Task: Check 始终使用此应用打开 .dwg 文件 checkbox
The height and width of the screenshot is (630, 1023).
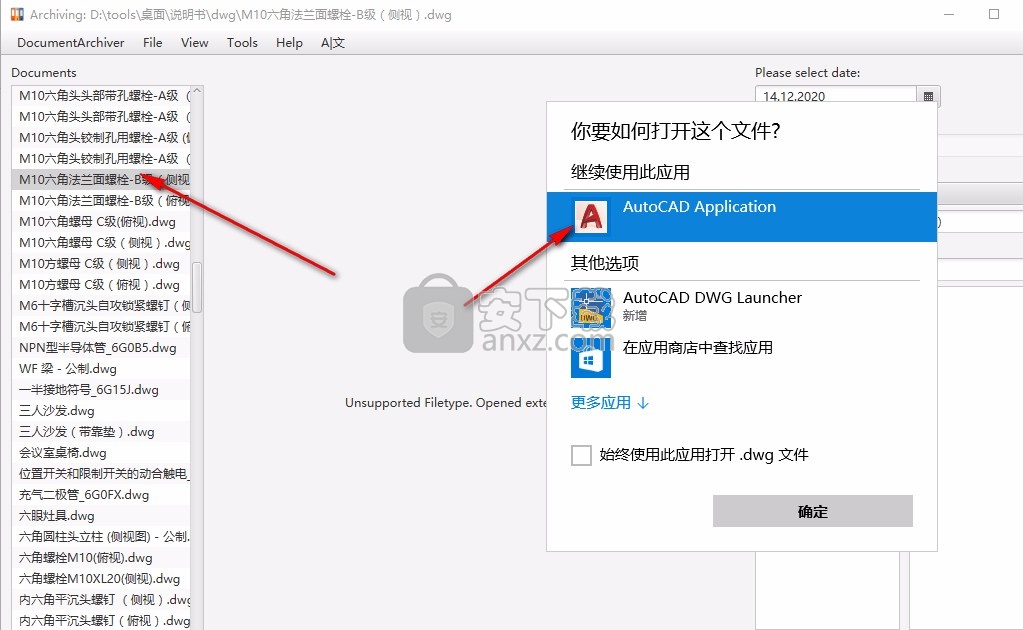Action: coord(581,455)
